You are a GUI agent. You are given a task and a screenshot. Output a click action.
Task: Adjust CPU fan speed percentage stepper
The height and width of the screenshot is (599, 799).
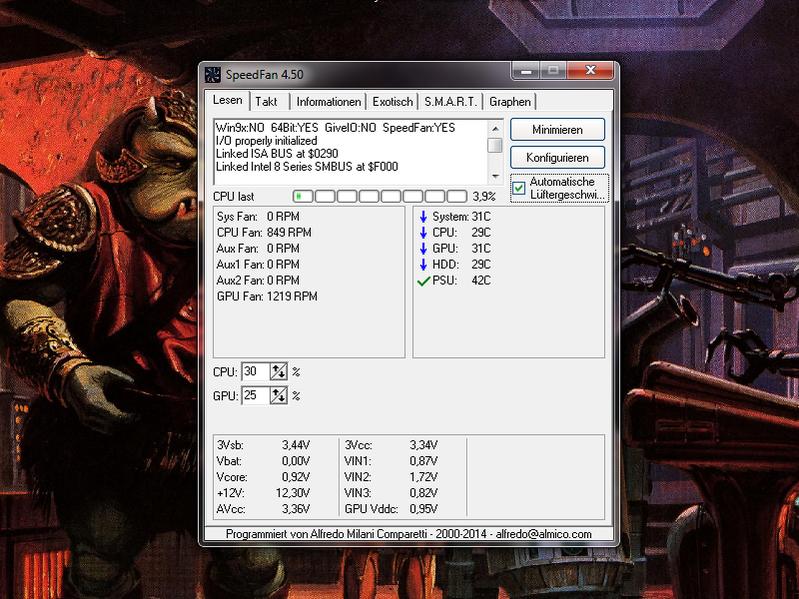pyautogui.click(x=278, y=372)
